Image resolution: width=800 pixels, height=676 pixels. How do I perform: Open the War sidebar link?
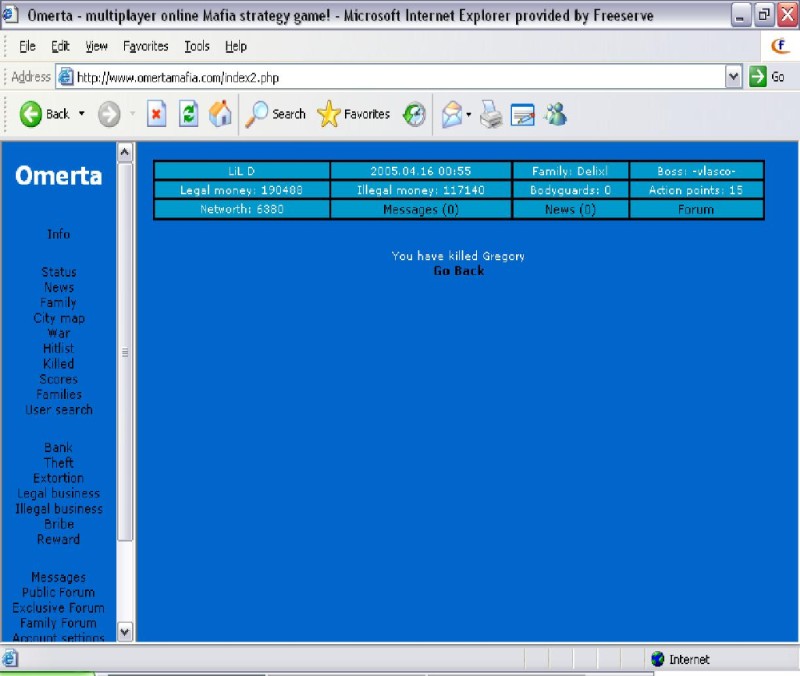[59, 333]
